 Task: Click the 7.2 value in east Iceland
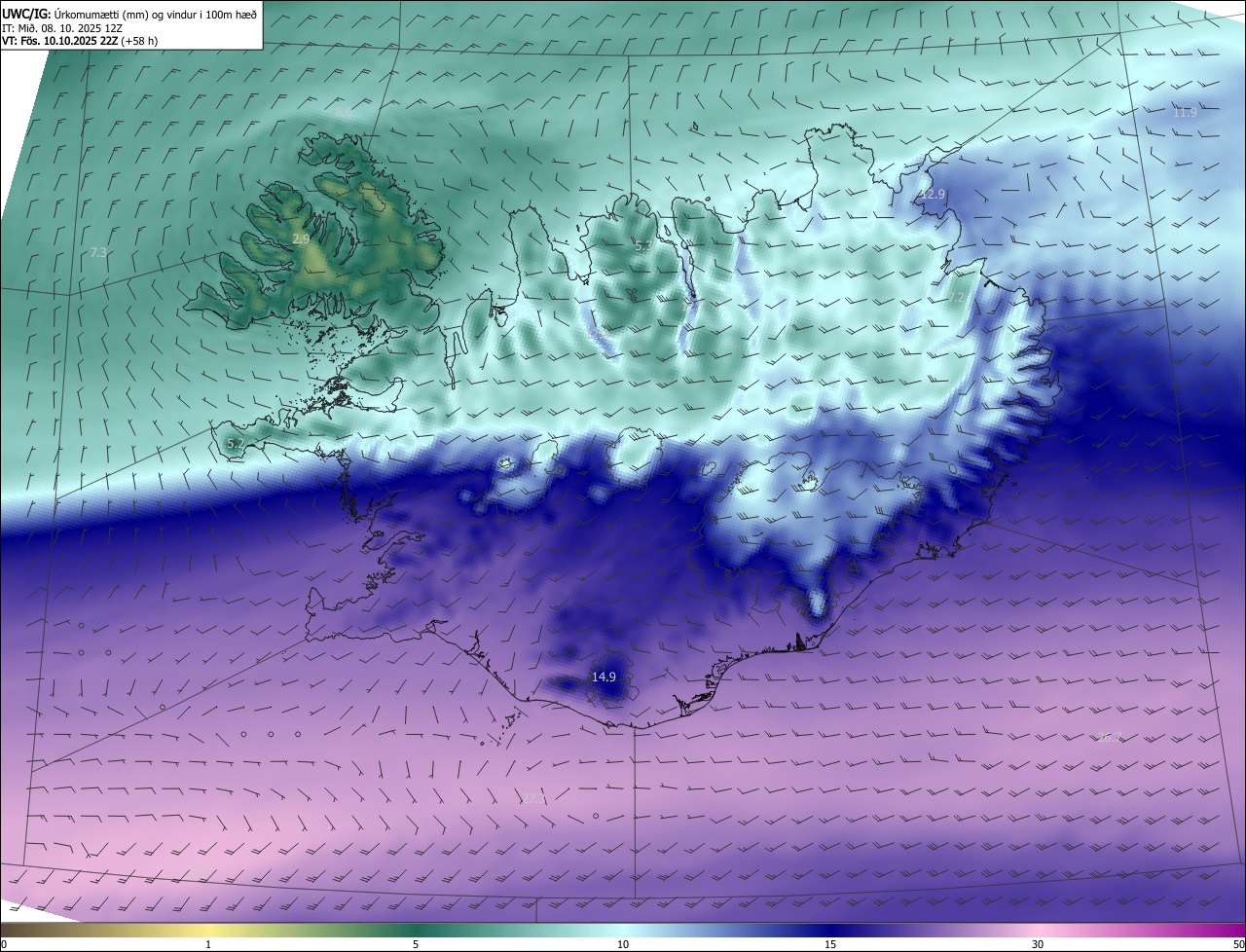click(x=957, y=298)
